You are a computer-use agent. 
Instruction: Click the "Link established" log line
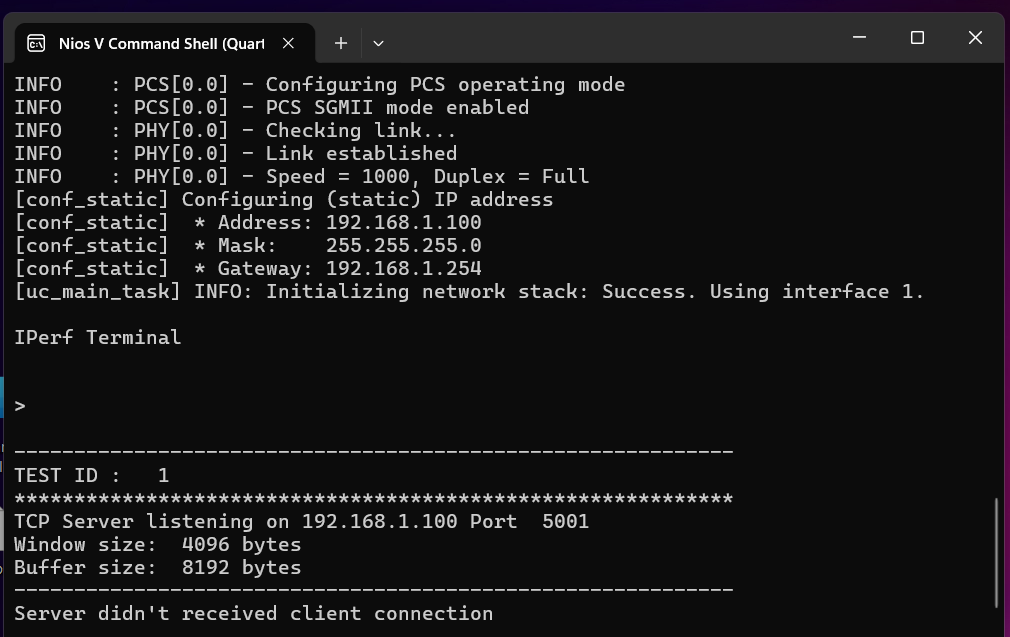pos(235,153)
